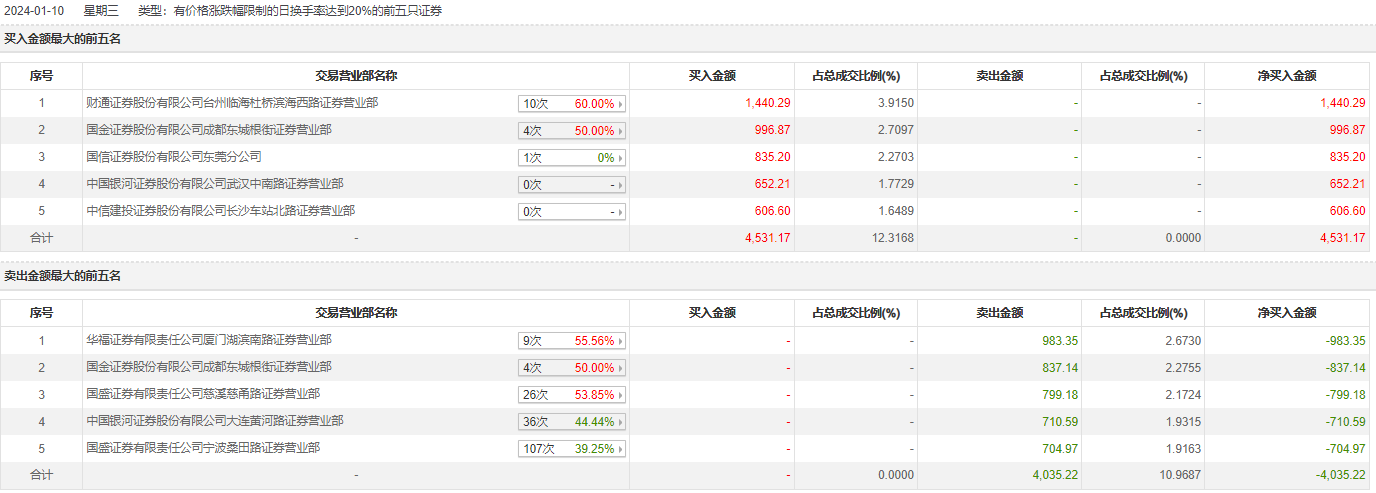Open the 中国银河证券大连黄河路 branch link
Screen dimensions: 1376x493
215,421
